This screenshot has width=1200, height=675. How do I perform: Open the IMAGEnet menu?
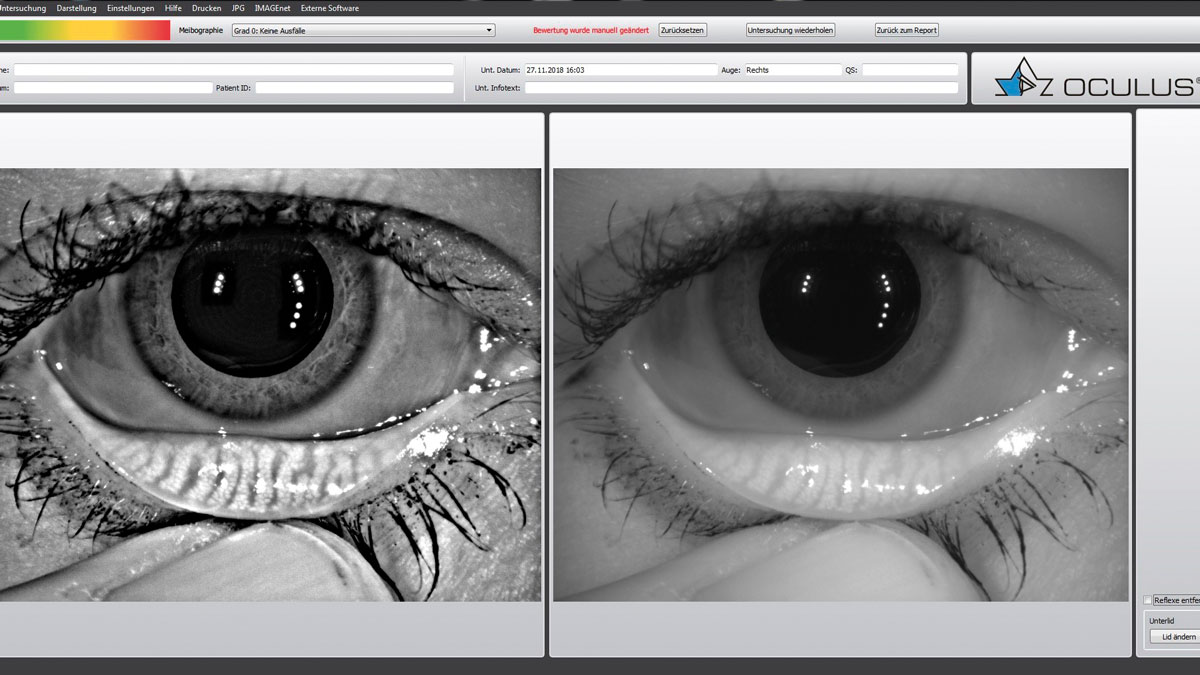[273, 8]
